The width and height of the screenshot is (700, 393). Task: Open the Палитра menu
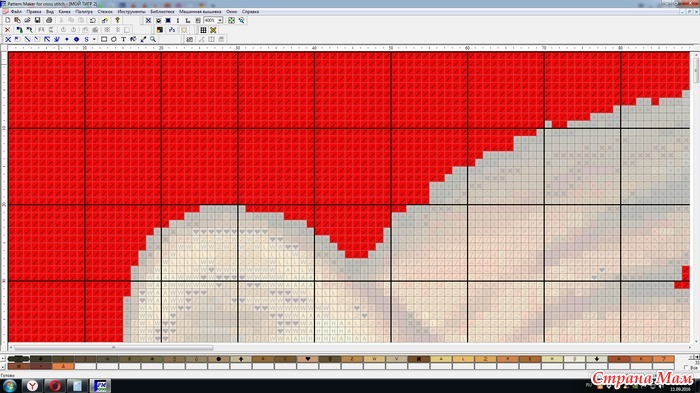click(x=84, y=12)
